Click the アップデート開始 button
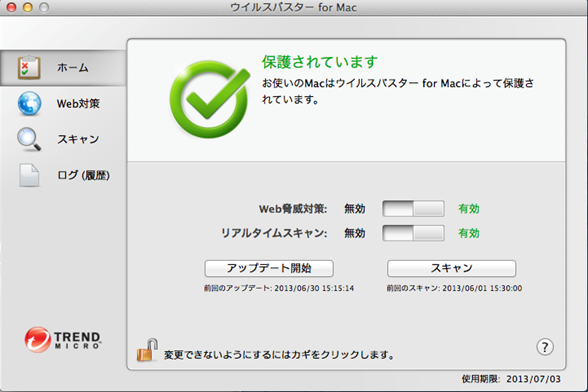 (x=269, y=268)
